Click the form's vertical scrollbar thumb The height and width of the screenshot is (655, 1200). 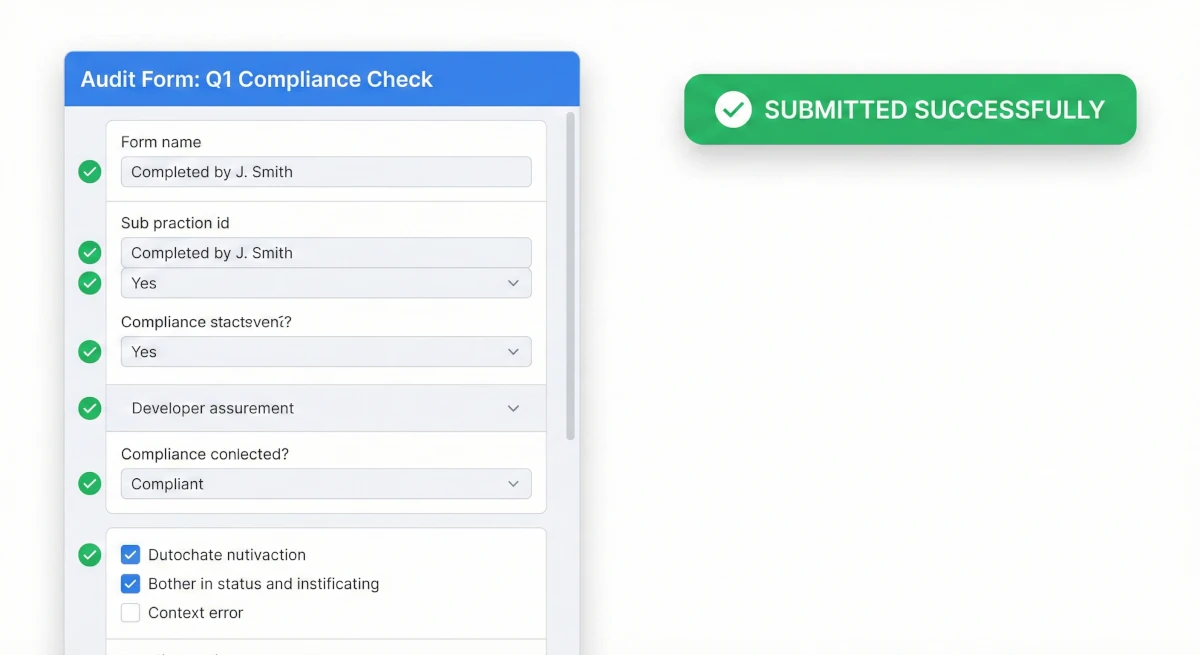571,275
